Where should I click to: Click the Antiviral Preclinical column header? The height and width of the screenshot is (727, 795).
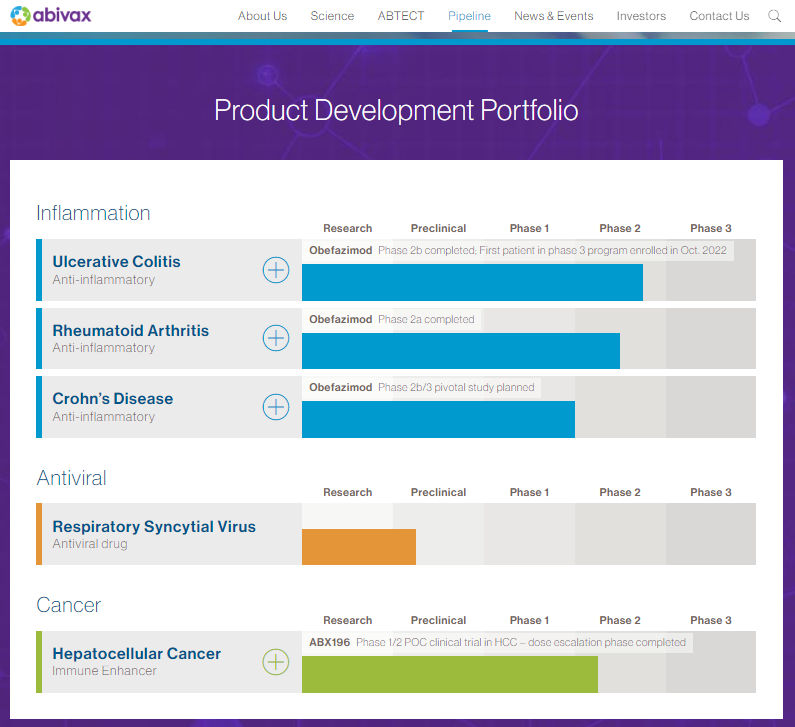point(438,492)
